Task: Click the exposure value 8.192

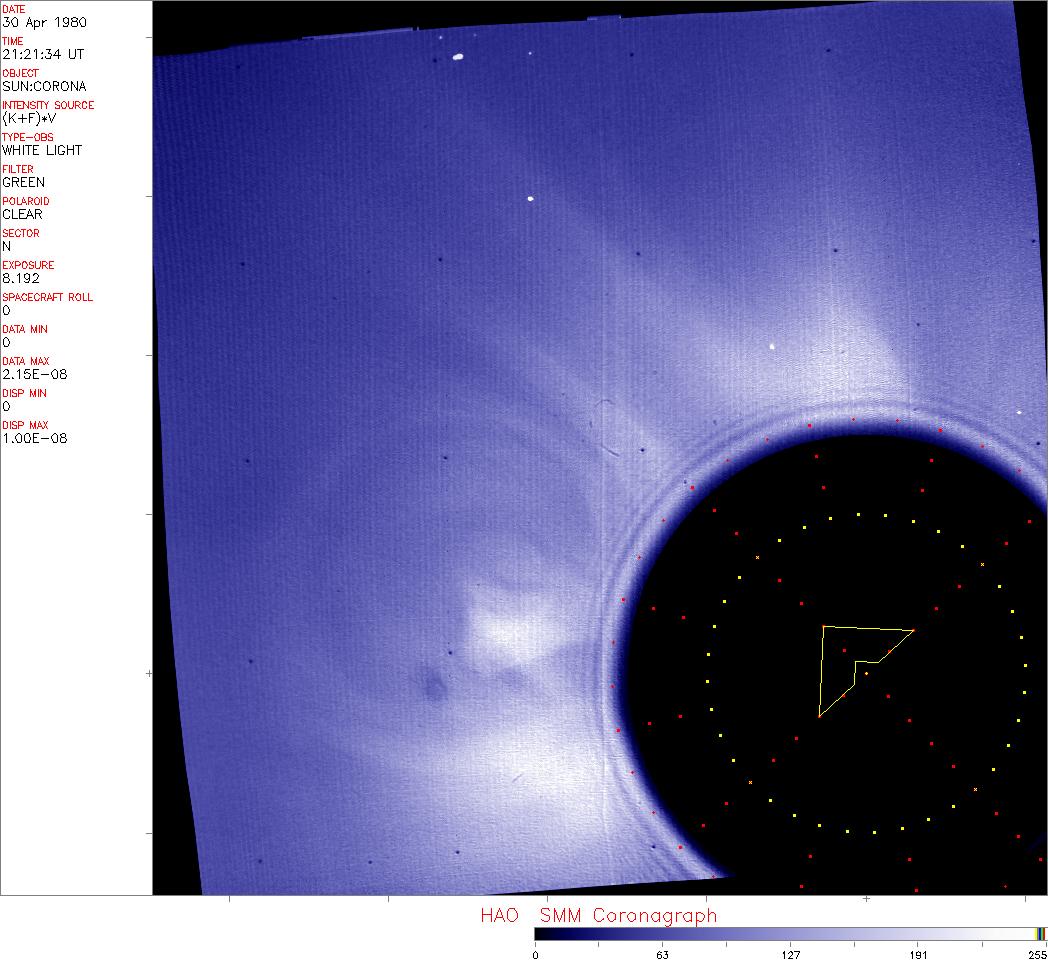Action: tap(20, 278)
